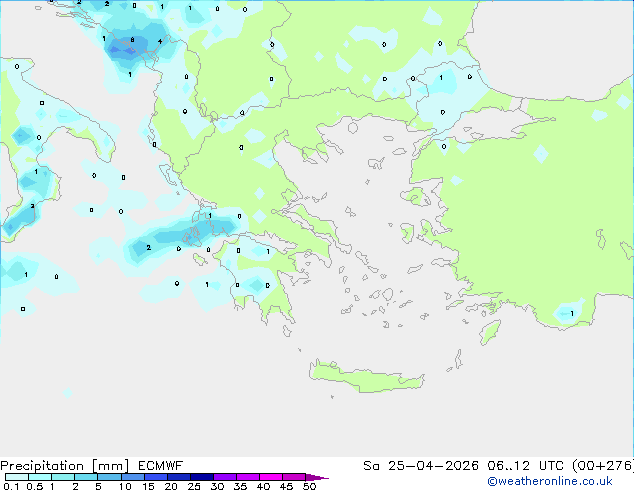Select the date '25-04-2026'
Image resolution: width=634 pixels, height=490 pixels.
pos(433,466)
